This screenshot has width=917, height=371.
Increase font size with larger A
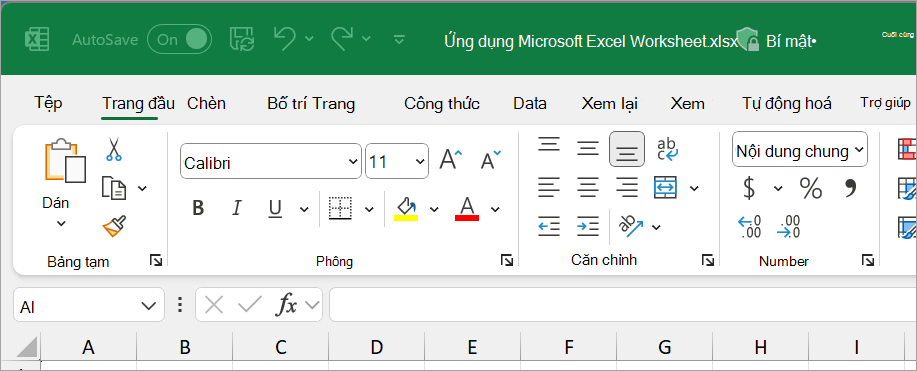(x=450, y=159)
